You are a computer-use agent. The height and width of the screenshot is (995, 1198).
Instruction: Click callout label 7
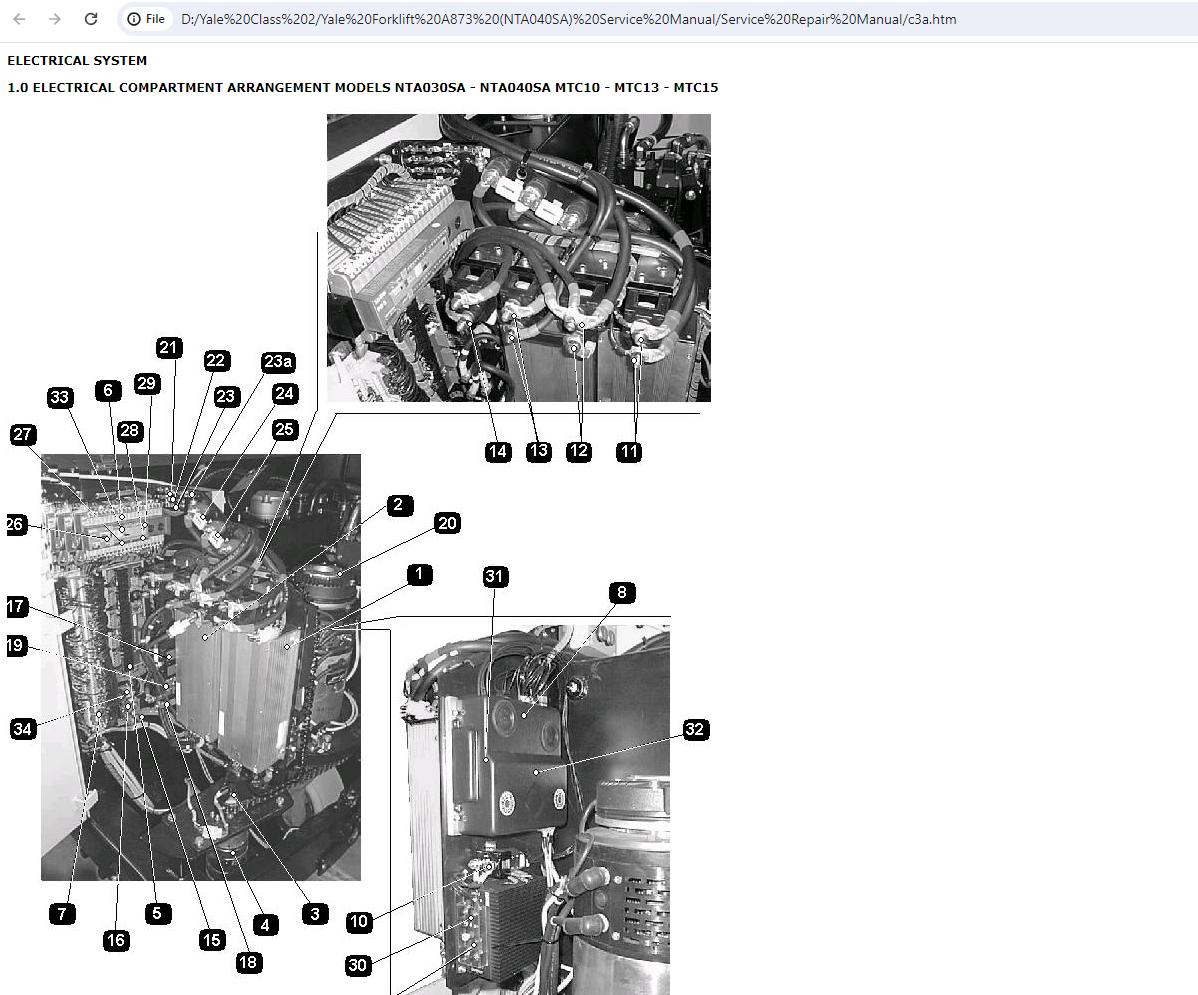click(x=62, y=913)
